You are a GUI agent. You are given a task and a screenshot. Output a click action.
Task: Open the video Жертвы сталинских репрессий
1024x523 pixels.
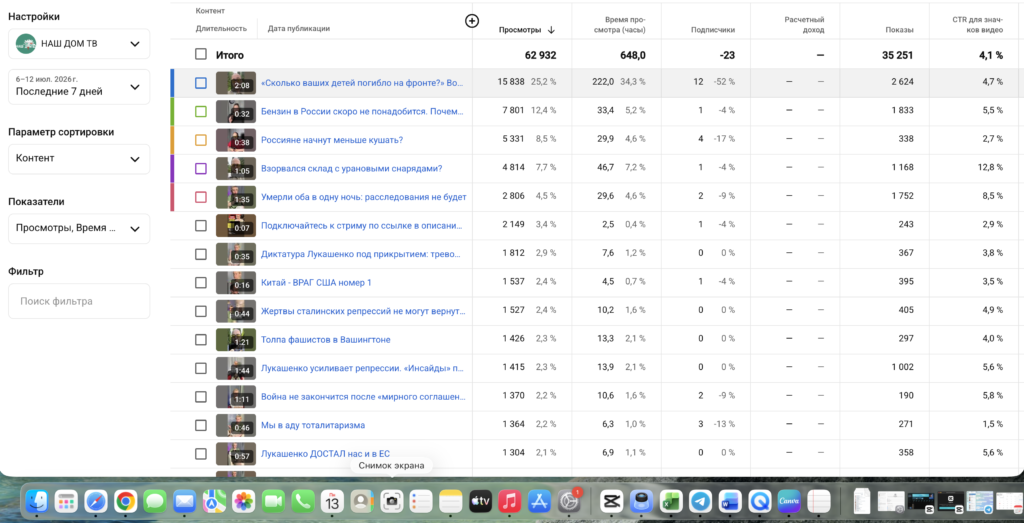click(362, 311)
